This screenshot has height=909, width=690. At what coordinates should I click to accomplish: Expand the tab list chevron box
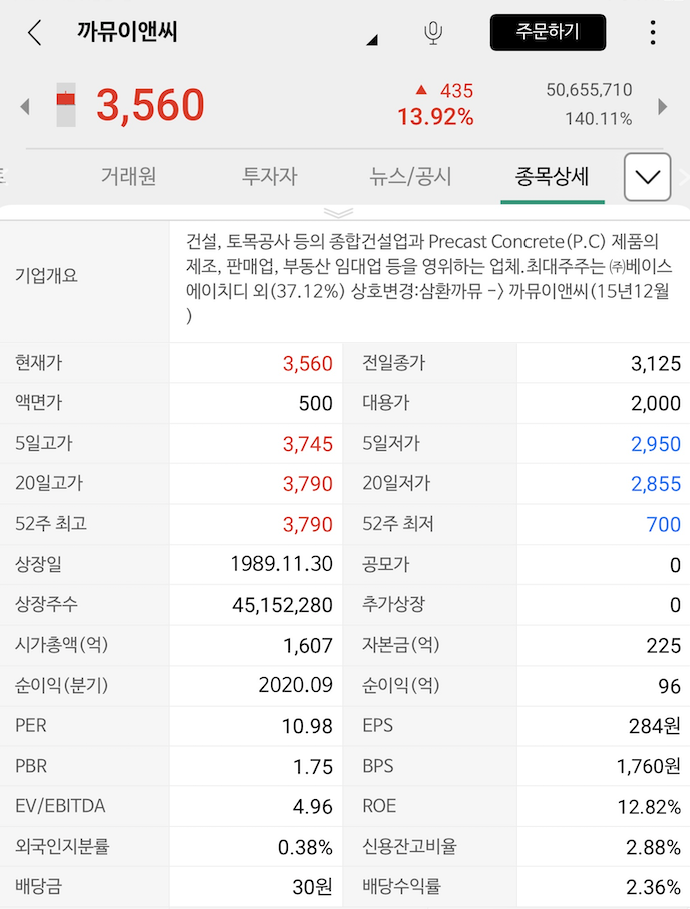(x=648, y=177)
